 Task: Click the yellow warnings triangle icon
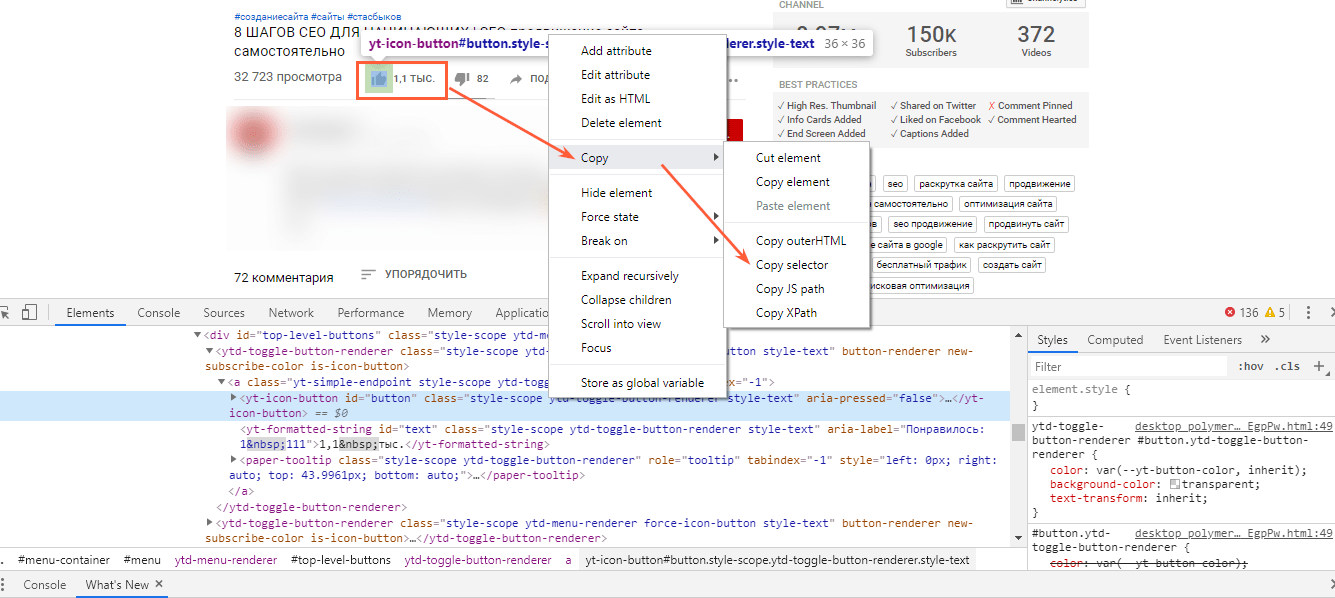coord(1270,313)
